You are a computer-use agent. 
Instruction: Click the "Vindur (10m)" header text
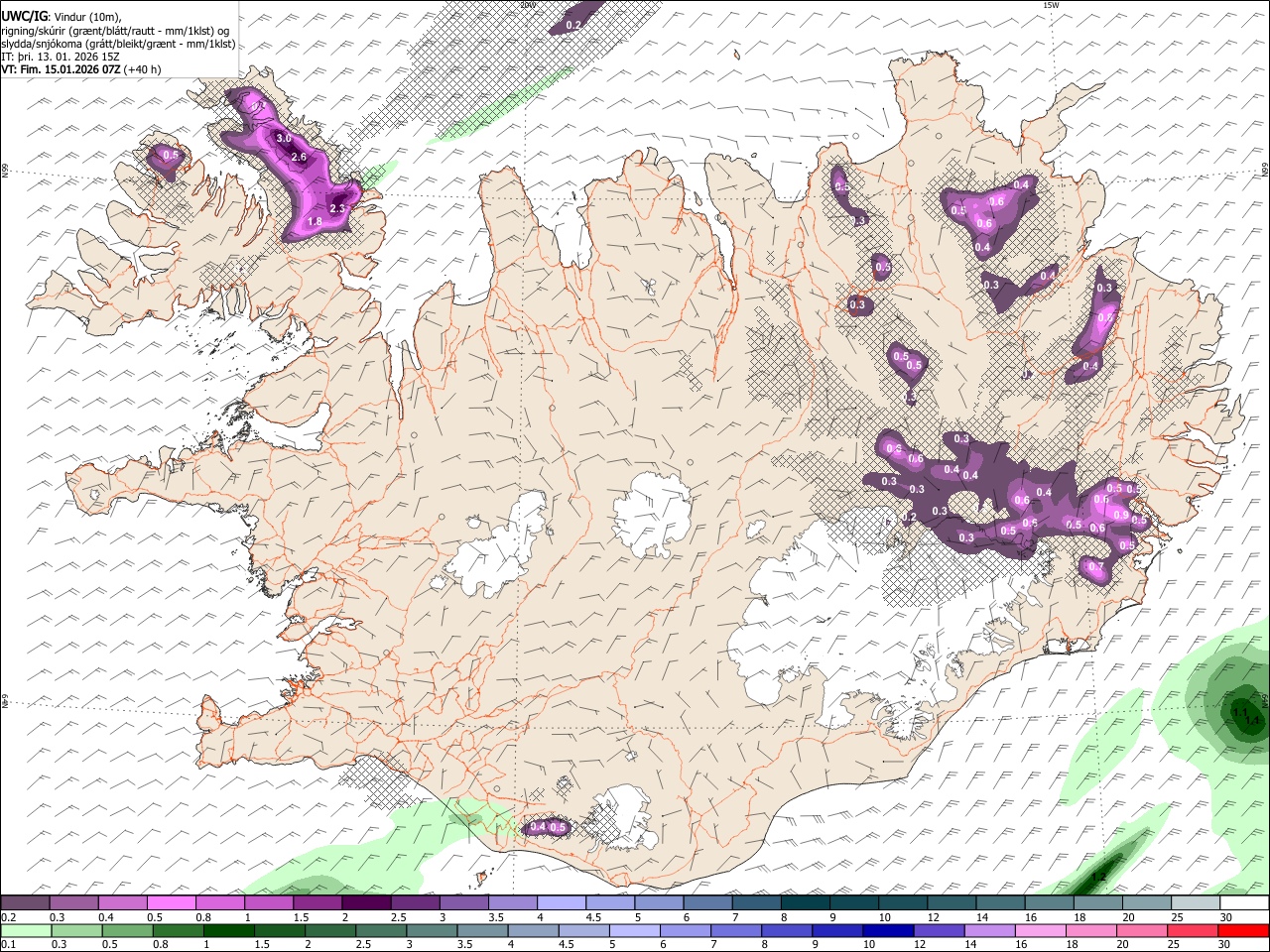tap(86, 17)
